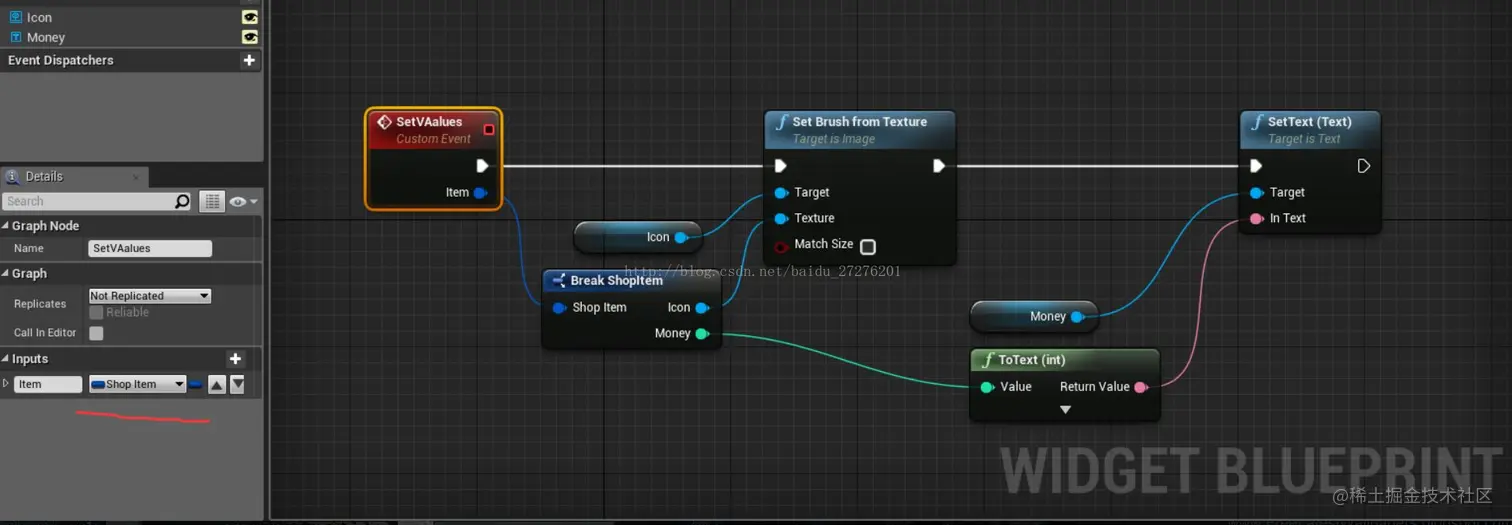1512x525 pixels.
Task: Click the In Text pin on SetText
Action: coord(1256,218)
